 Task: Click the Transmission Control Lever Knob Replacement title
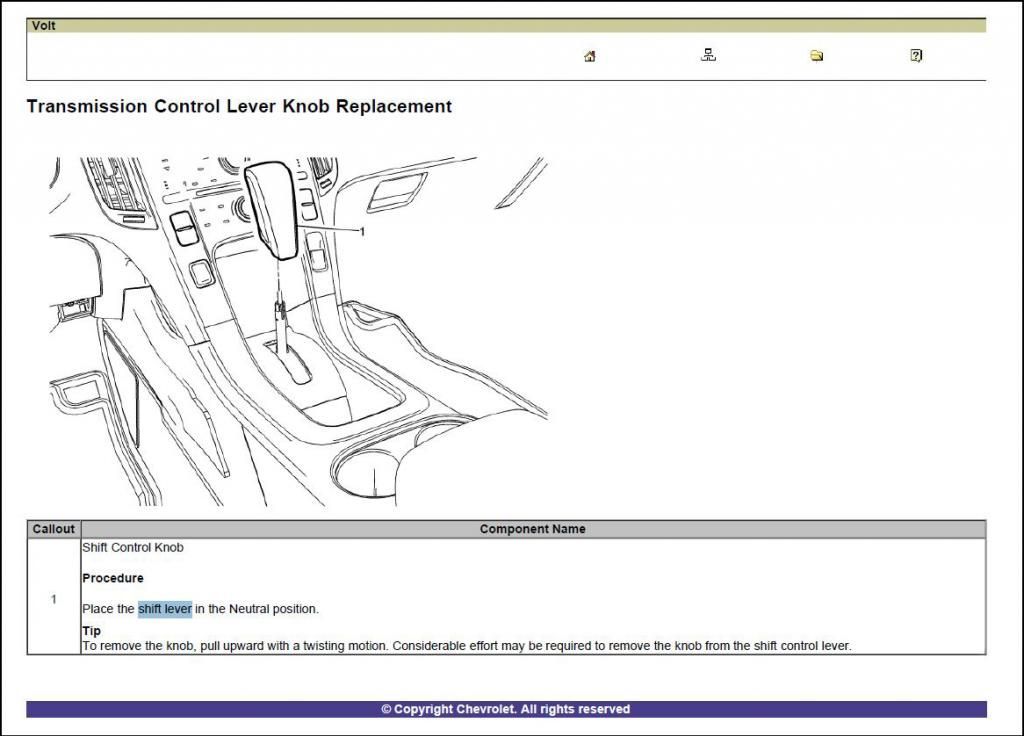[239, 106]
